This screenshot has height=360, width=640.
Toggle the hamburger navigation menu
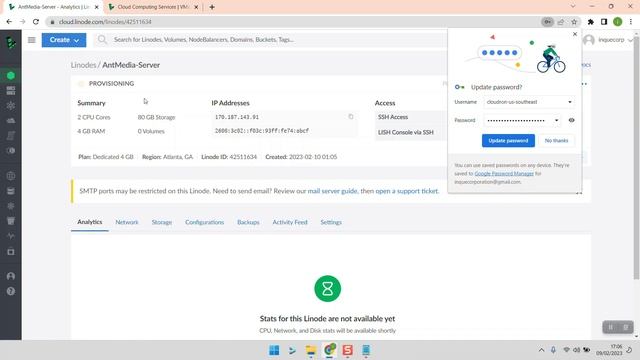click(x=31, y=40)
